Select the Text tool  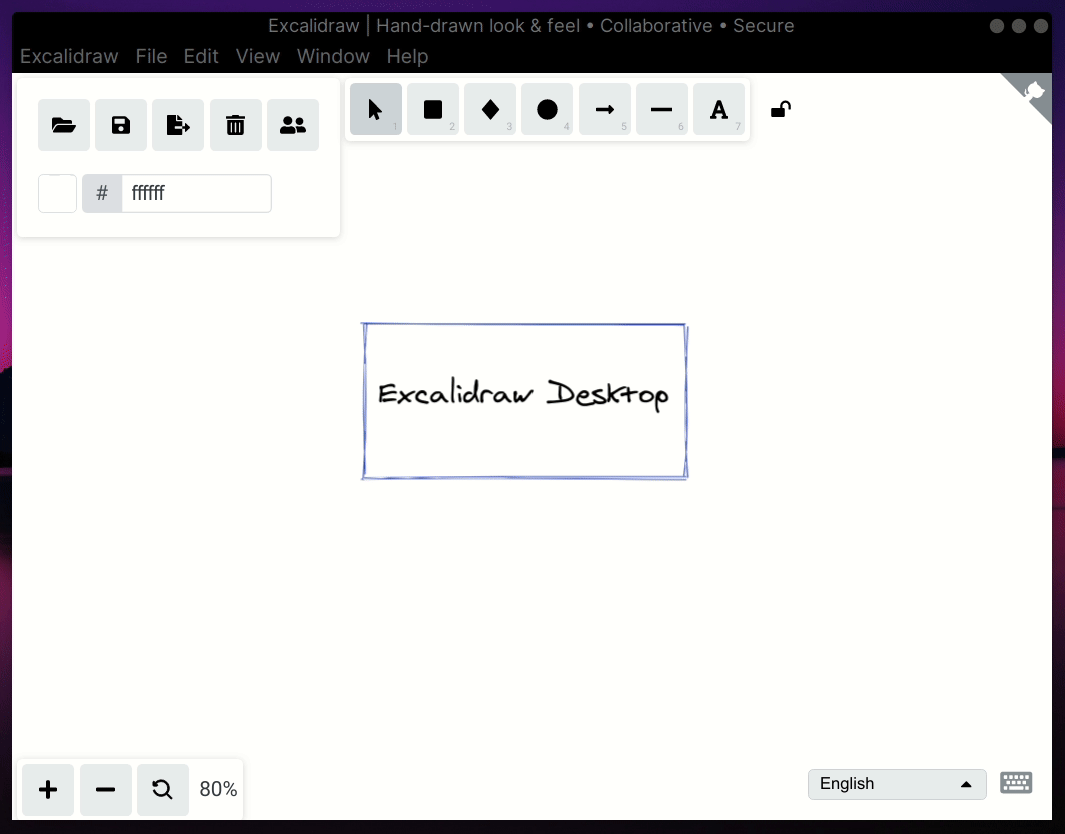(x=719, y=110)
